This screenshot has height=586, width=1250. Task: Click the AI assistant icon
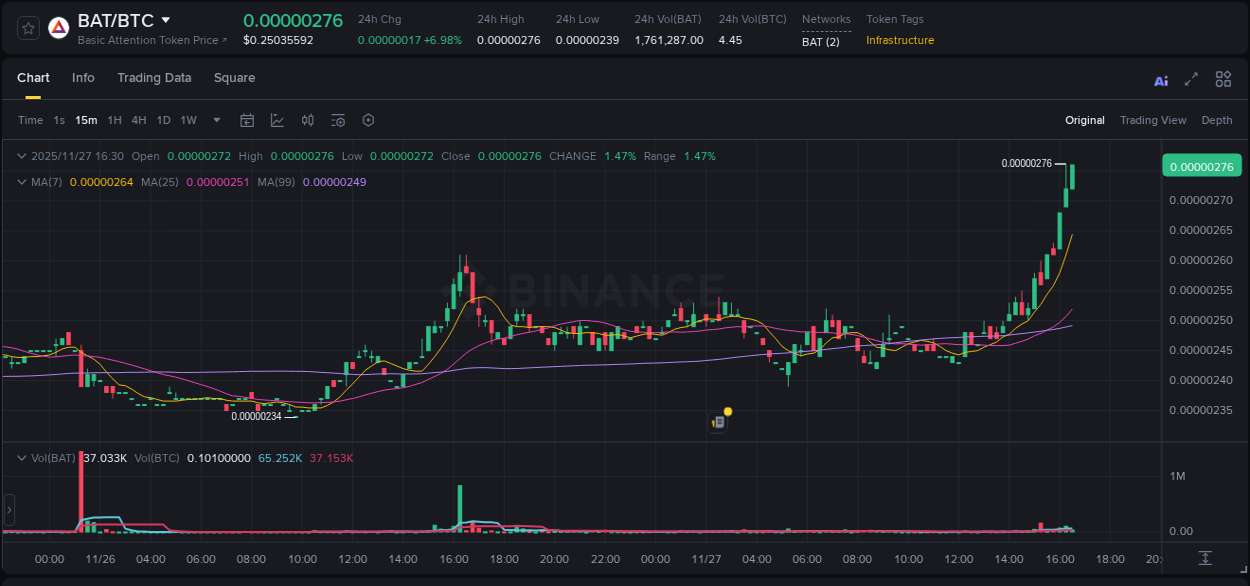tap(1160, 79)
